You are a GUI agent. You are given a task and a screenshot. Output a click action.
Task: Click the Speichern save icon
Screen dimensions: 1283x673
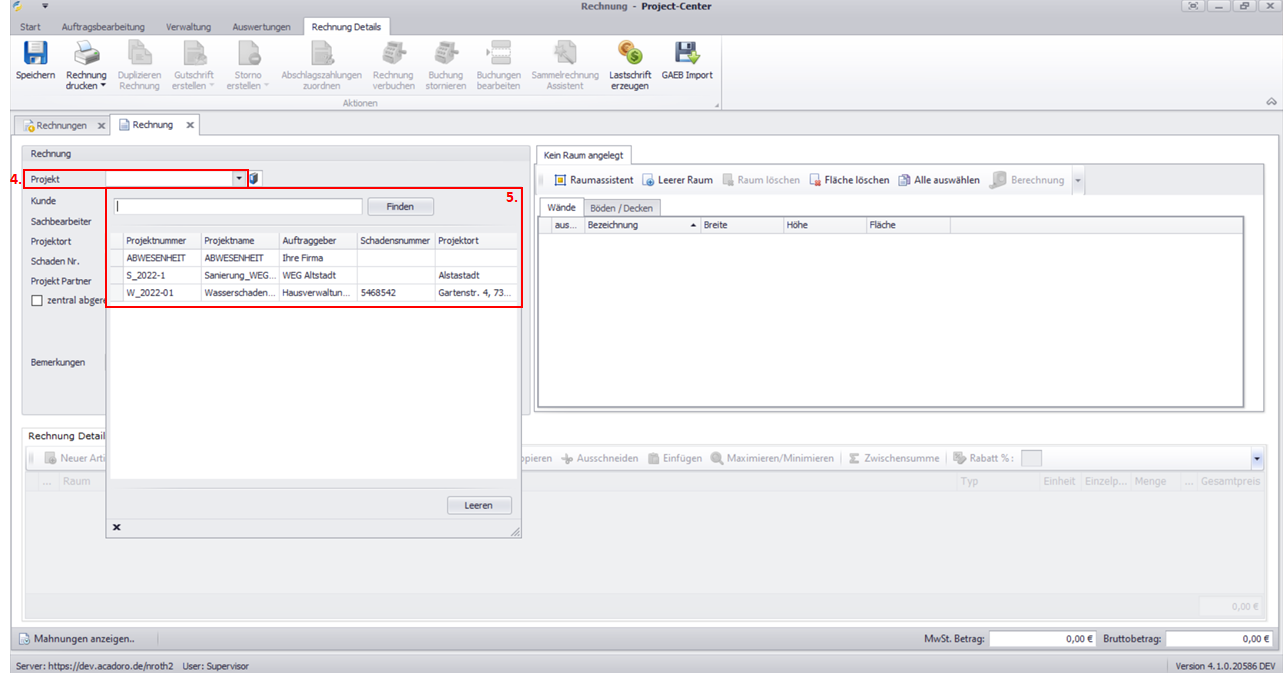[x=35, y=55]
